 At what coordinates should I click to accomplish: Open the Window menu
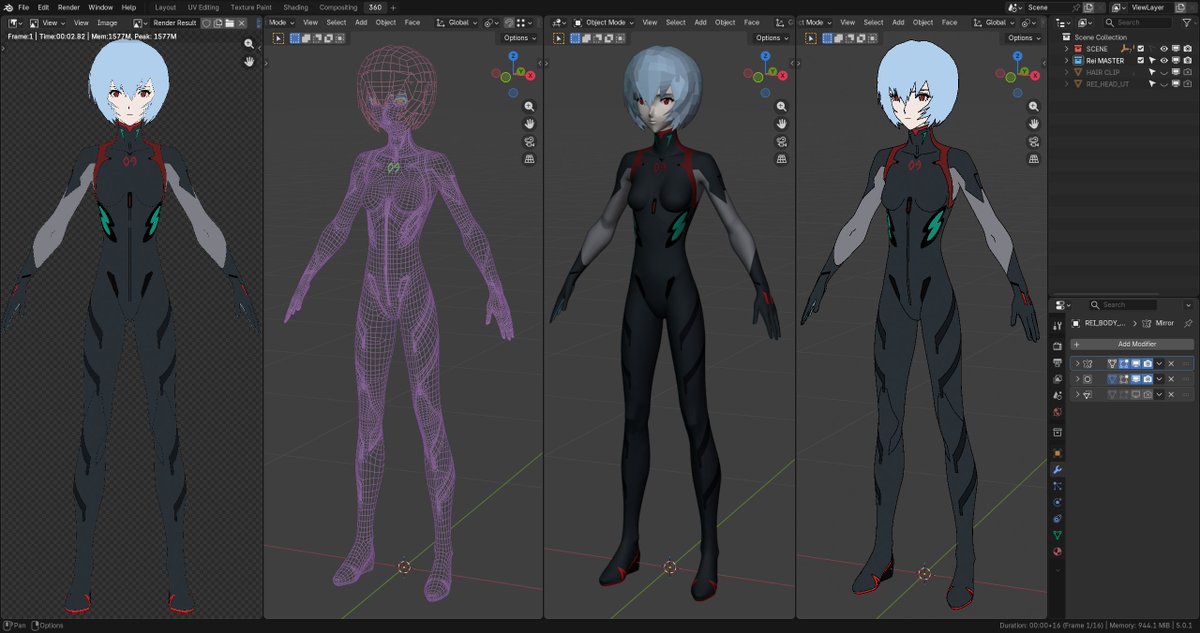tap(100, 7)
